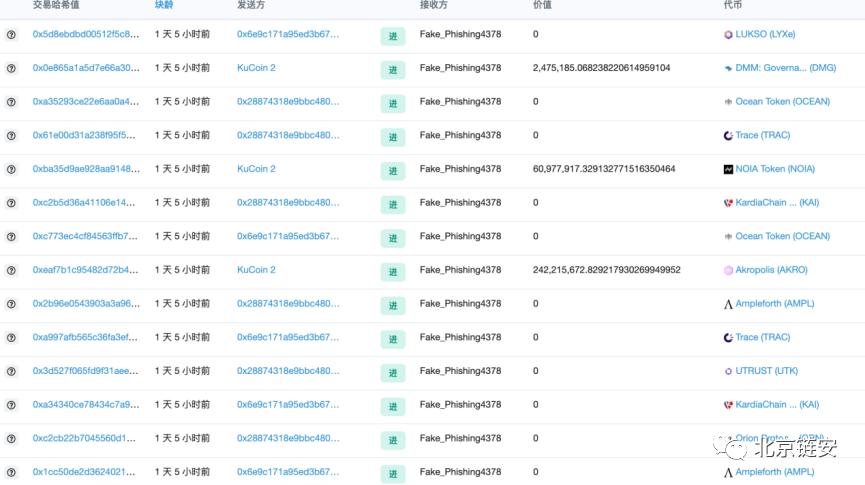Click the 价值 column header

tap(542, 5)
